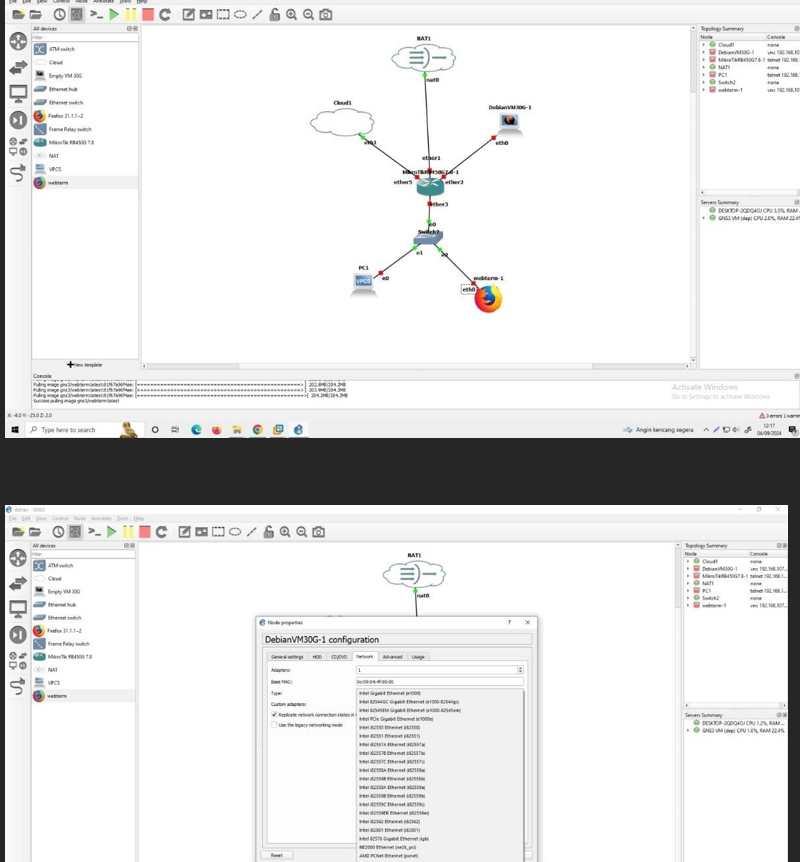This screenshot has width=800, height=862.
Task: Toggle Replicate network connection states checkbox
Action: click(274, 715)
